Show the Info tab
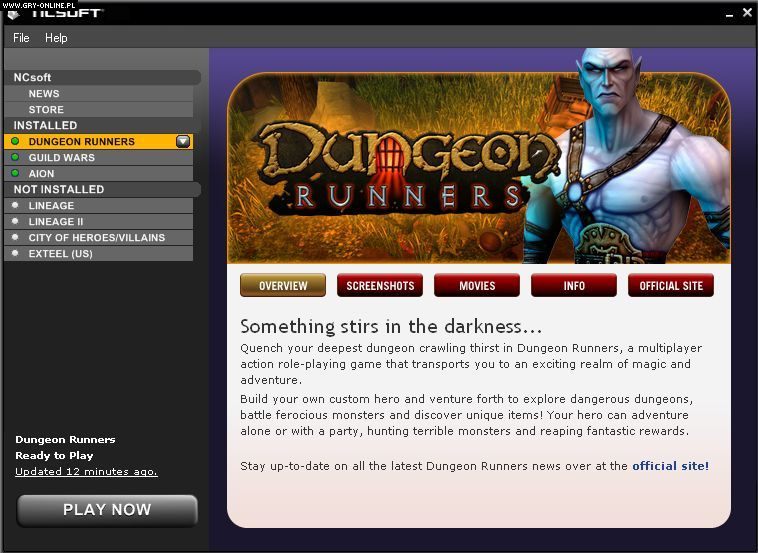This screenshot has width=758, height=553. pyautogui.click(x=574, y=286)
